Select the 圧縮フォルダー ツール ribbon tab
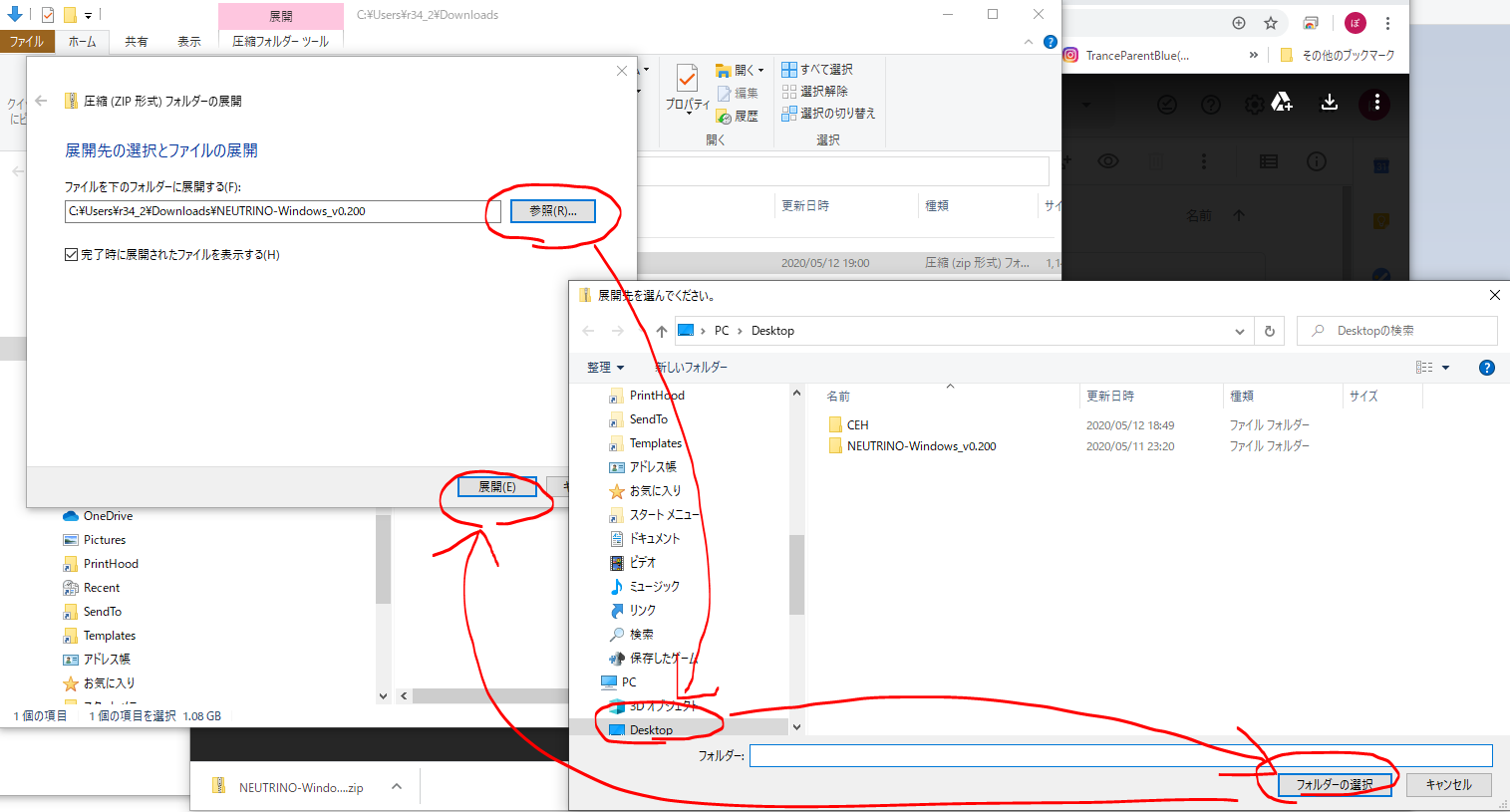The height and width of the screenshot is (812, 1510). 280,42
